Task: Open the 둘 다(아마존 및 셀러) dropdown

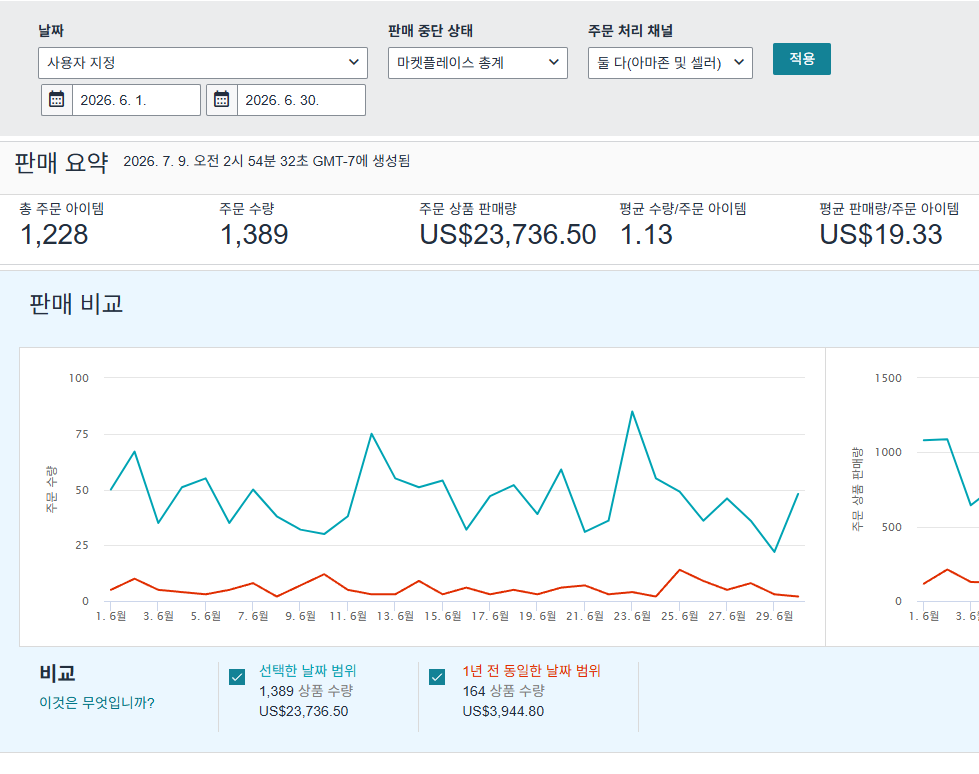Action: (x=670, y=63)
